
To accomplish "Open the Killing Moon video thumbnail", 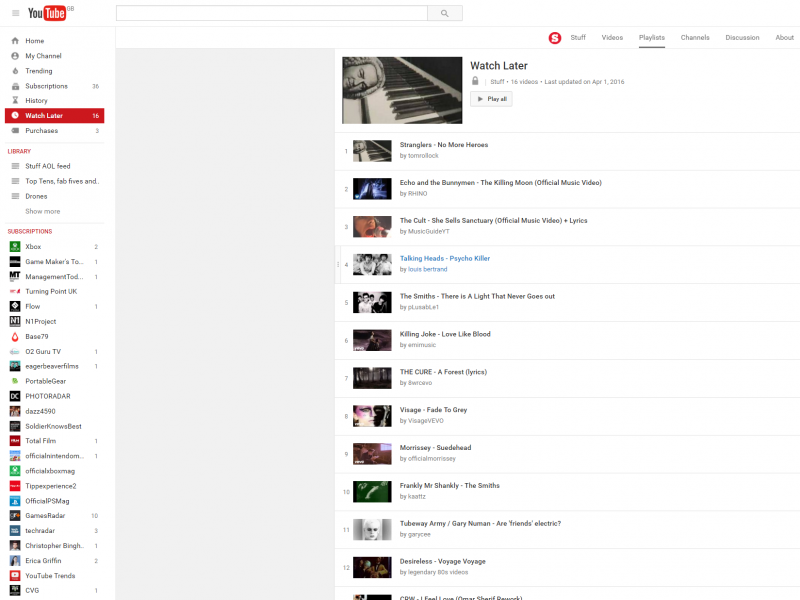I will [372, 189].
